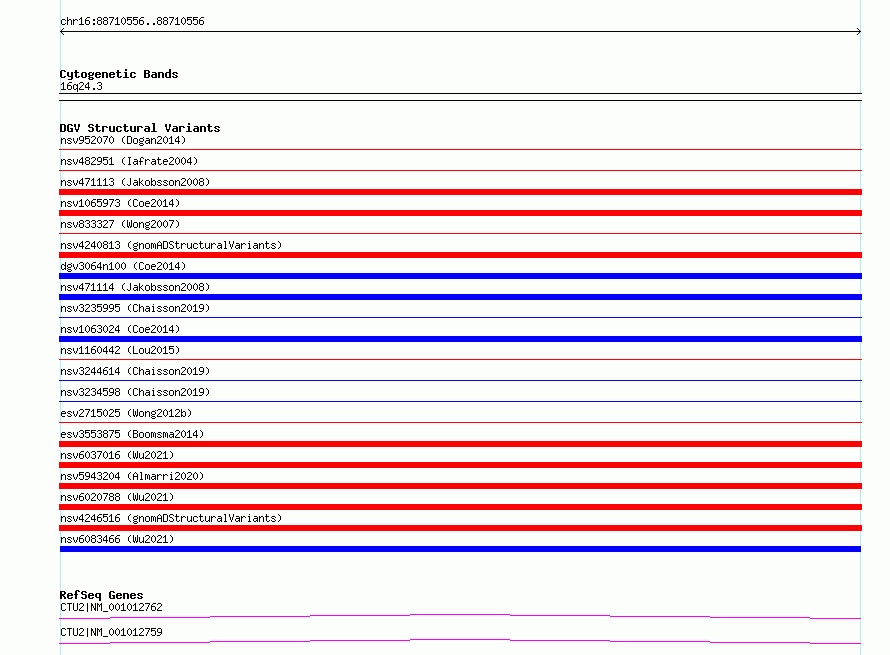The height and width of the screenshot is (655, 890).
Task: Open nsv3235995 (Chaisson2019) entry
Action: click(x=135, y=308)
